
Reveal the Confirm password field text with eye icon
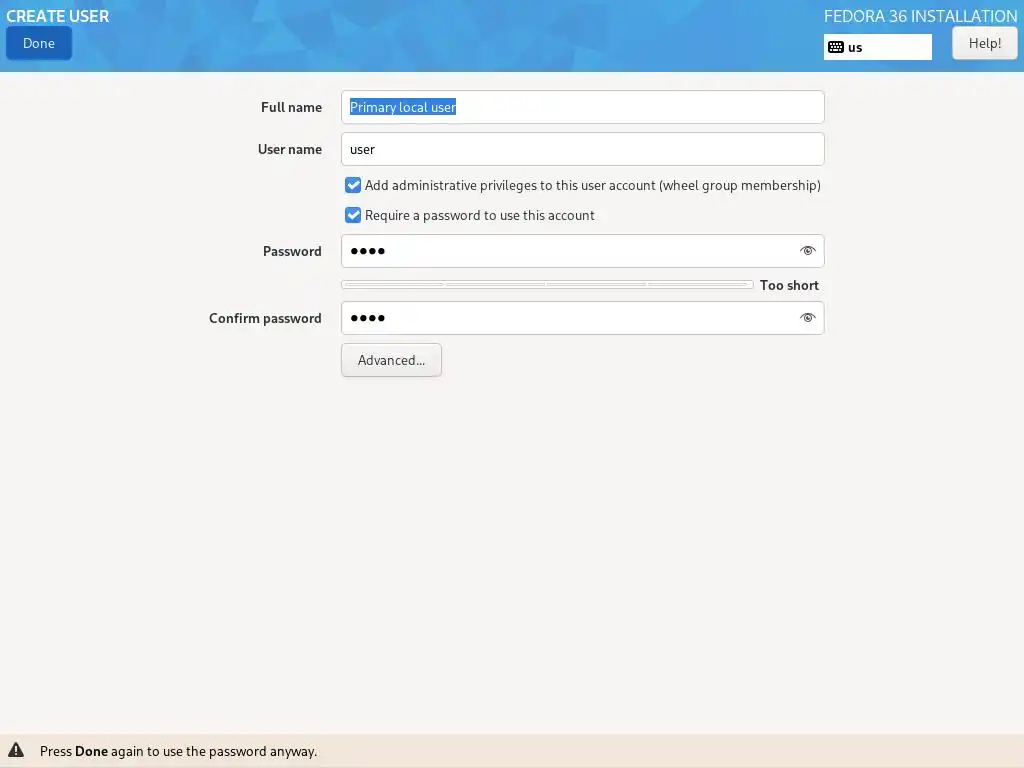coord(808,318)
